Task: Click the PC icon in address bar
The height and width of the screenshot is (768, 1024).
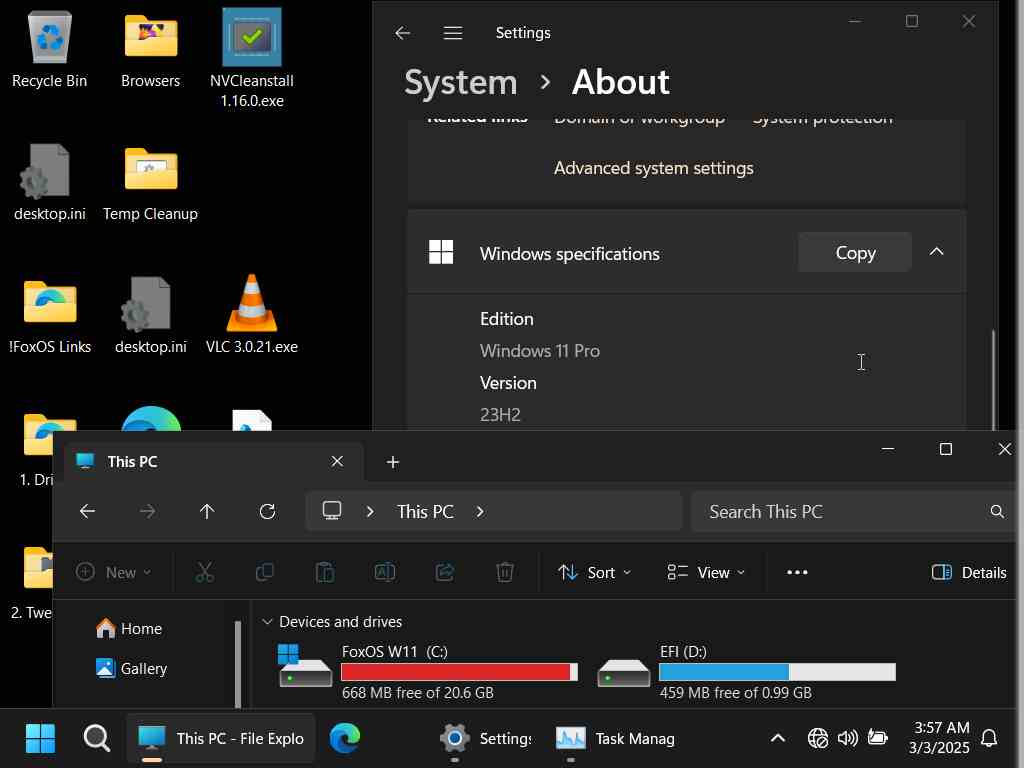Action: tap(332, 511)
